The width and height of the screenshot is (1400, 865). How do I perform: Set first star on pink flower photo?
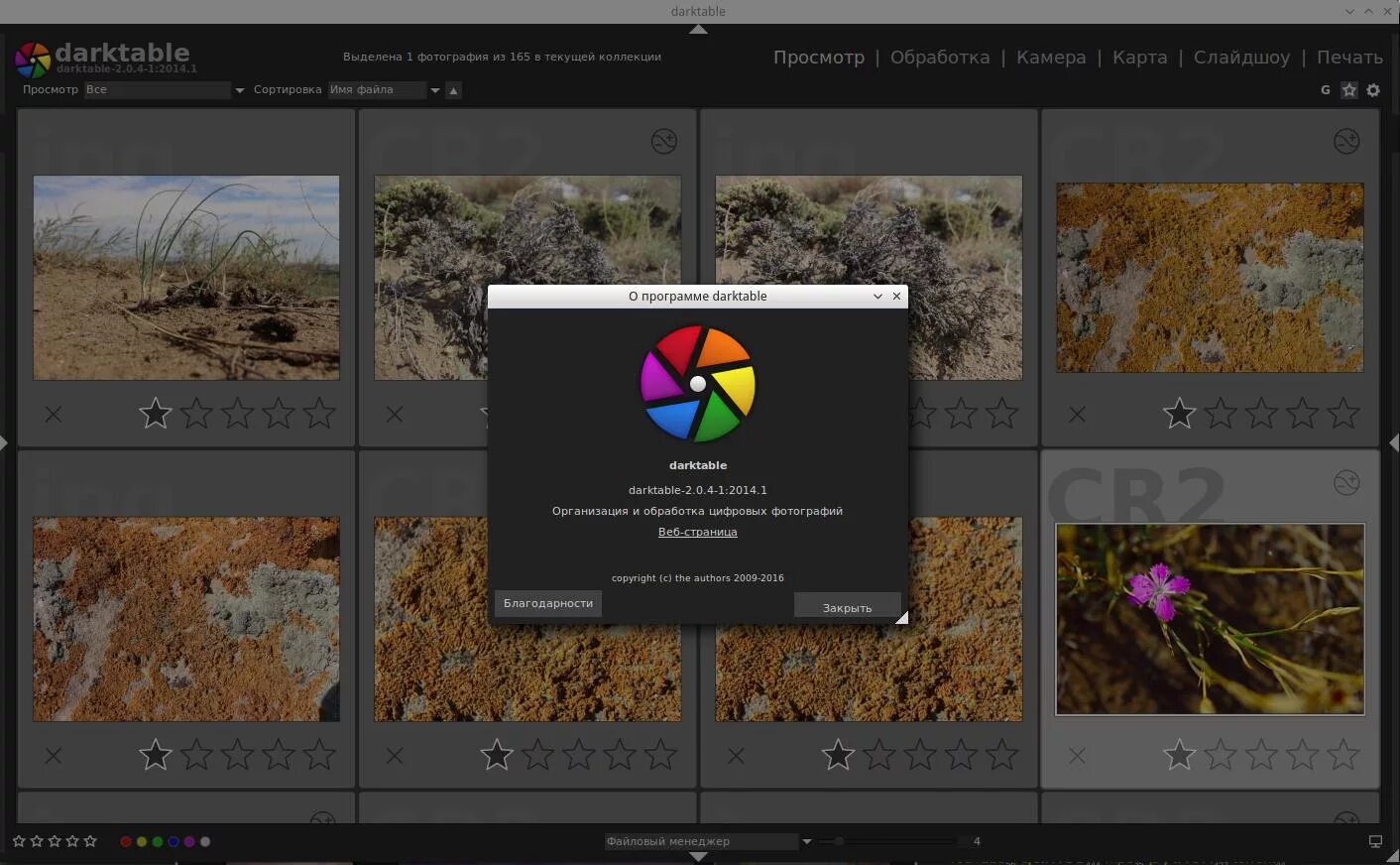(1180, 755)
